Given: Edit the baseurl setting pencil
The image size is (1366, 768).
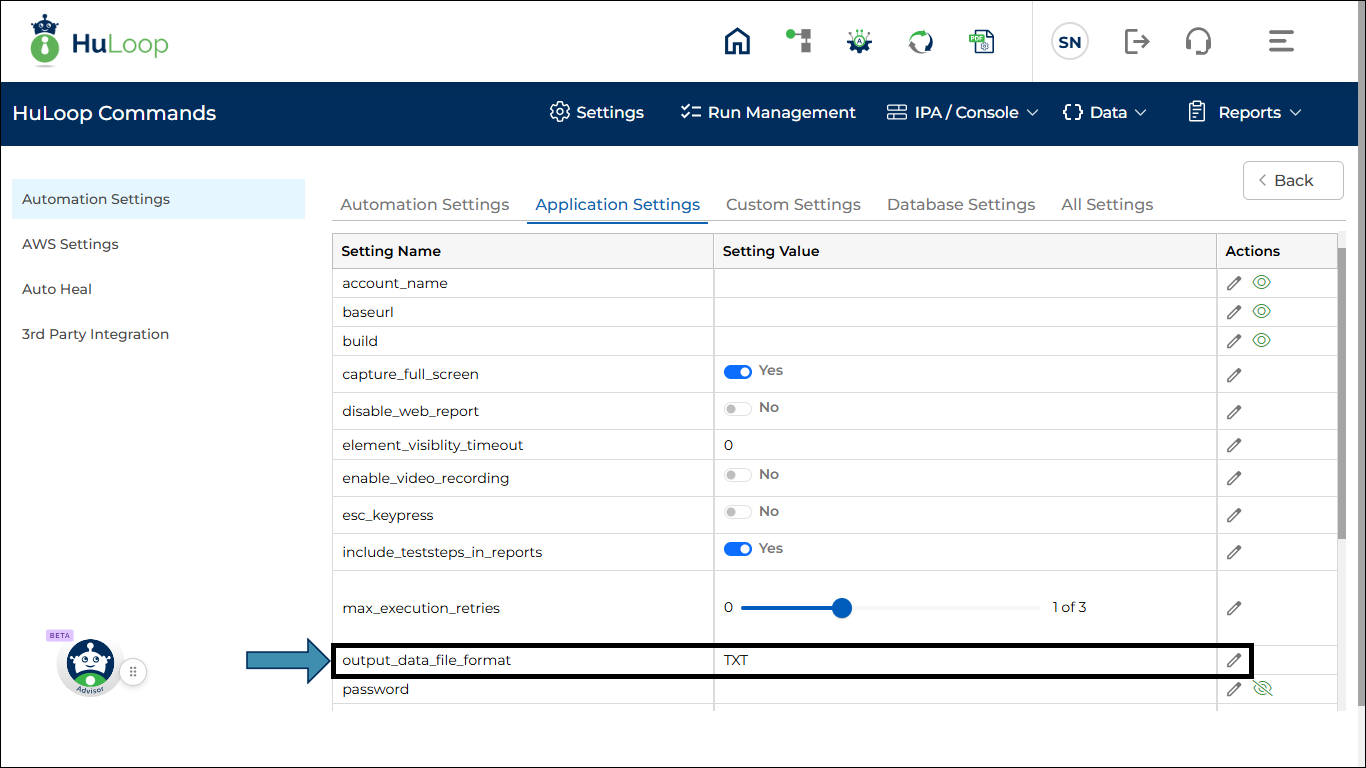Looking at the screenshot, I should pyautogui.click(x=1234, y=313).
